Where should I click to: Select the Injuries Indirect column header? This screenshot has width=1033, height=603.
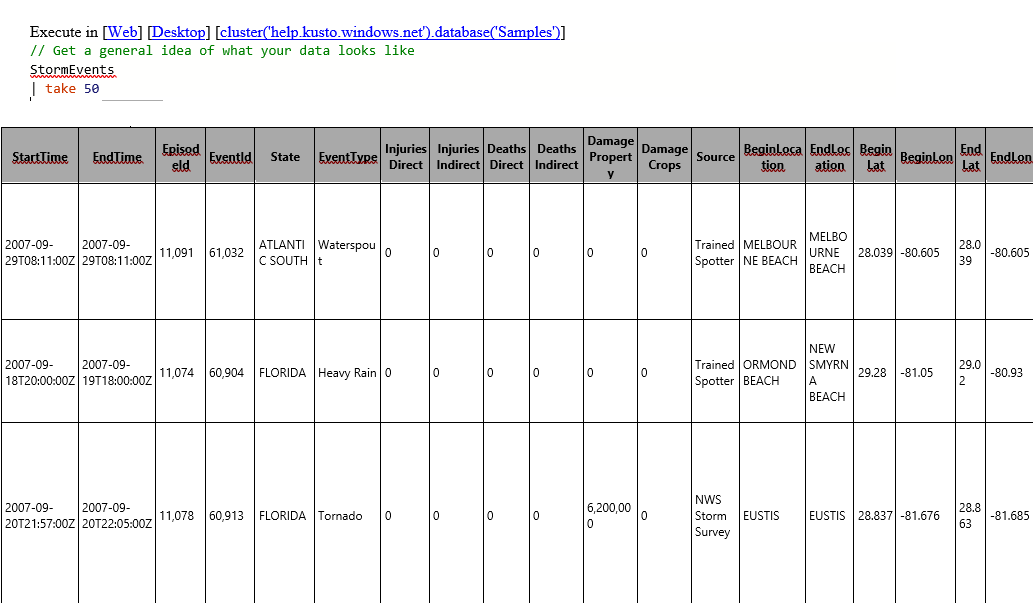point(457,156)
